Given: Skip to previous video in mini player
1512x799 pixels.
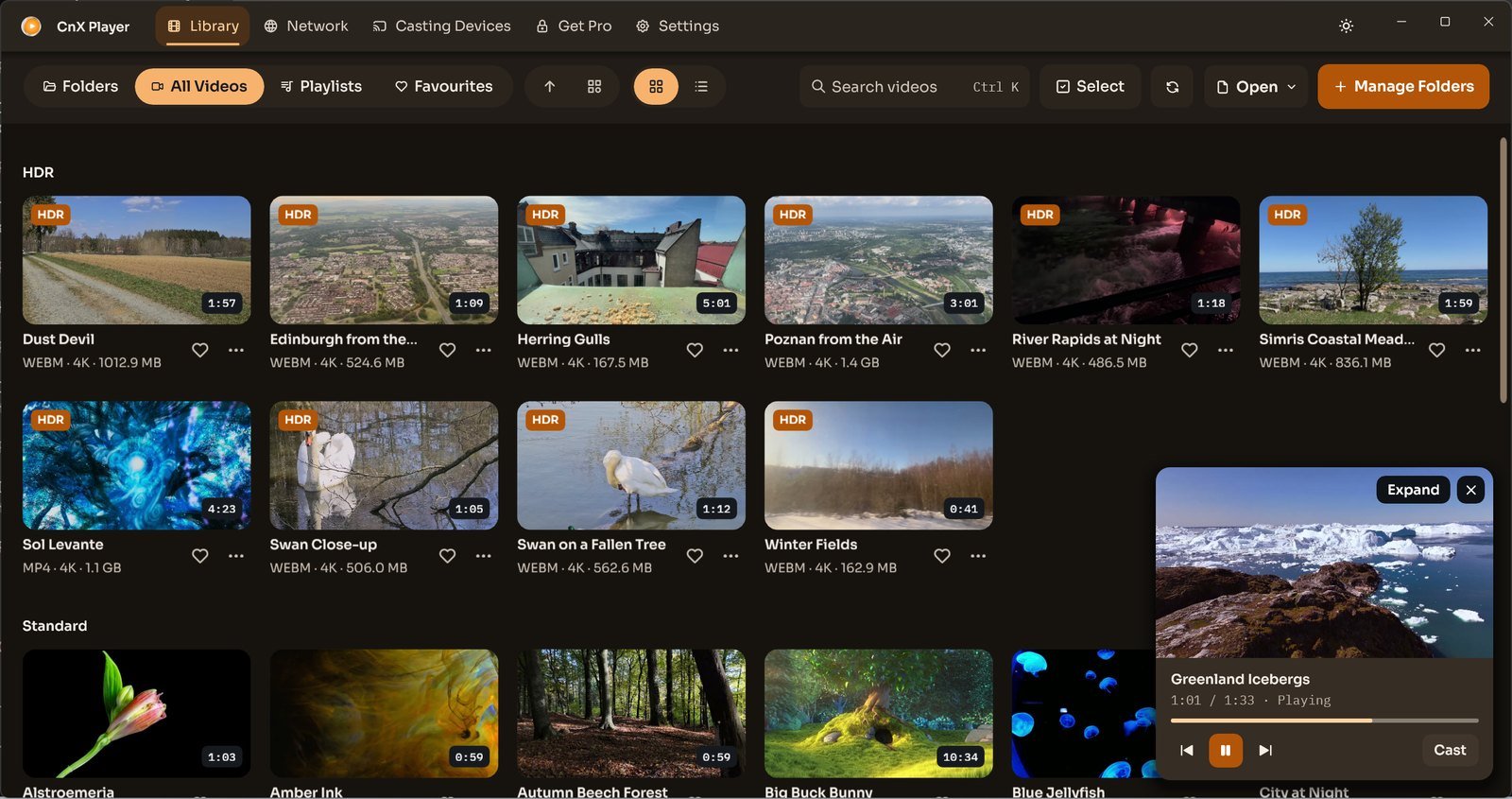Looking at the screenshot, I should [x=1187, y=750].
